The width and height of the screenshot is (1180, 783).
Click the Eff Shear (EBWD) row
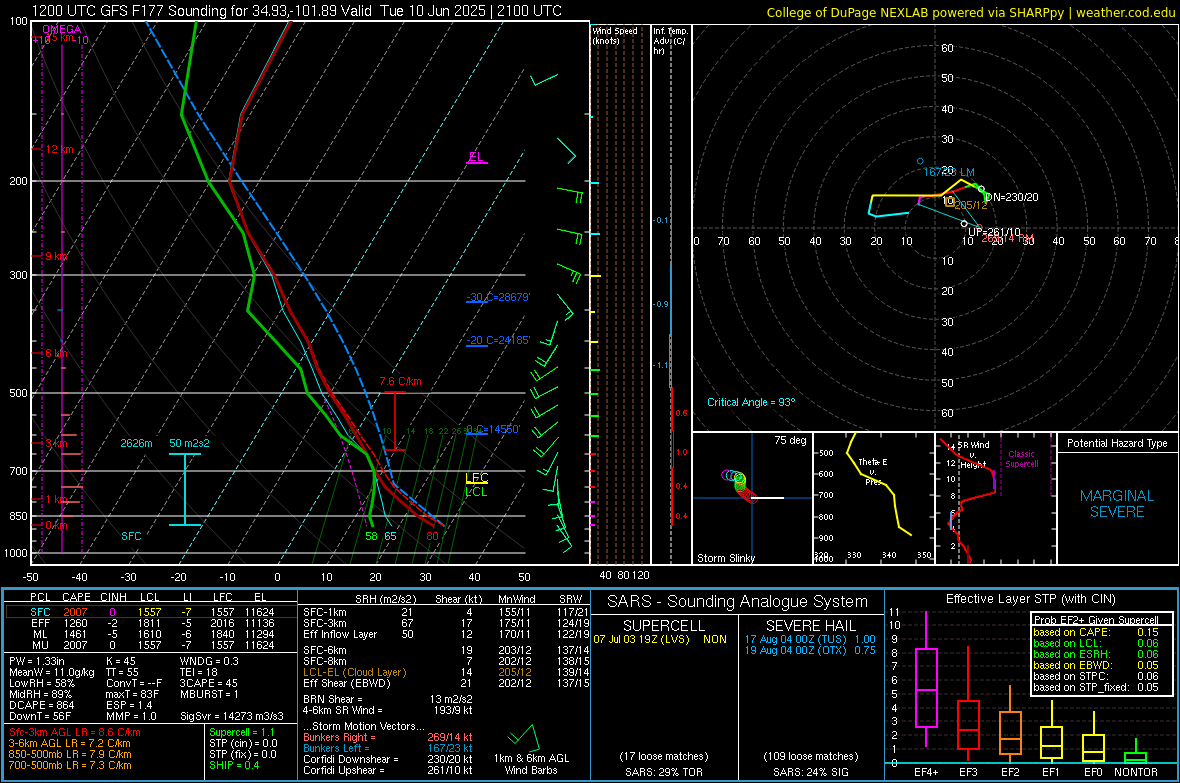pos(446,683)
